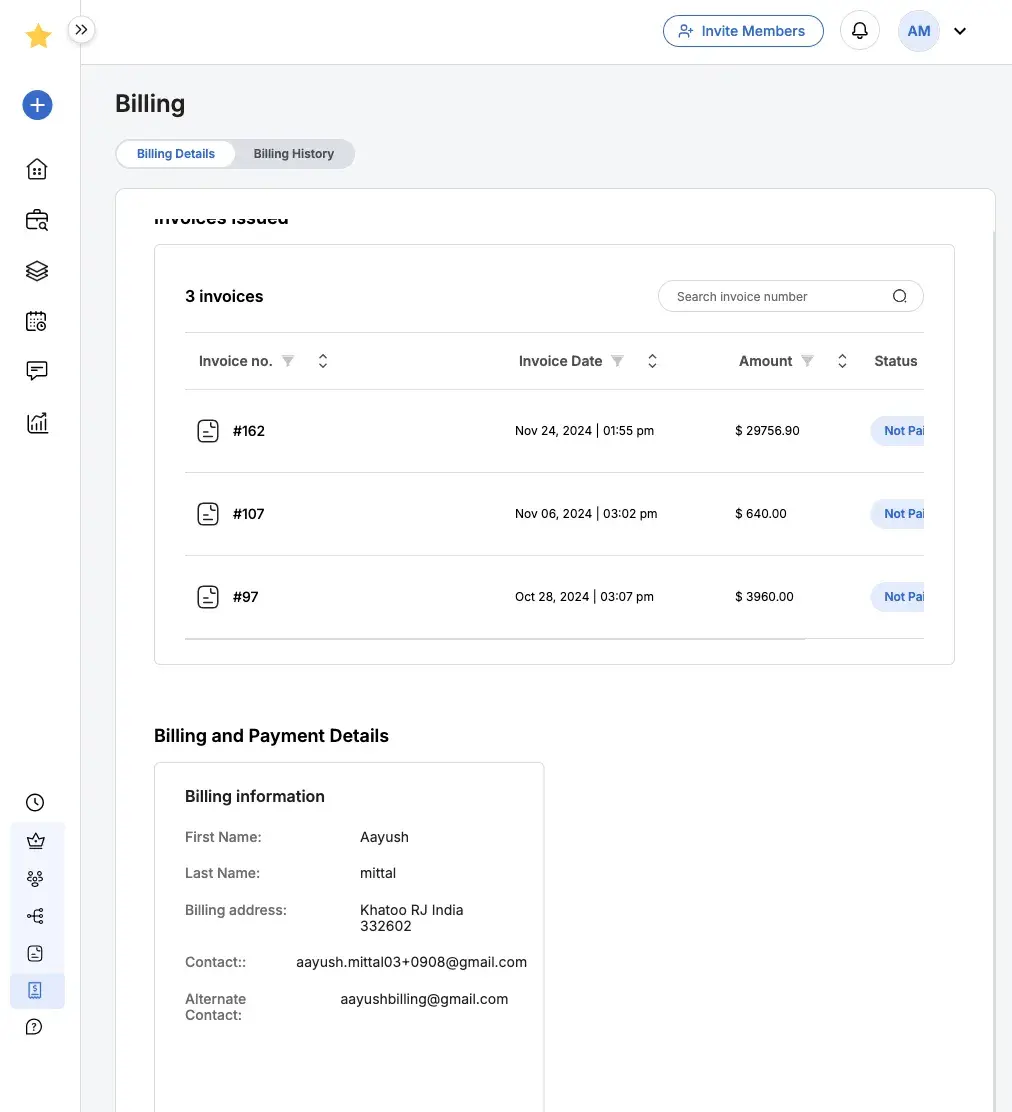This screenshot has width=1012, height=1112.
Task: Expand the sidebar with double-arrow button
Action: pos(82,30)
